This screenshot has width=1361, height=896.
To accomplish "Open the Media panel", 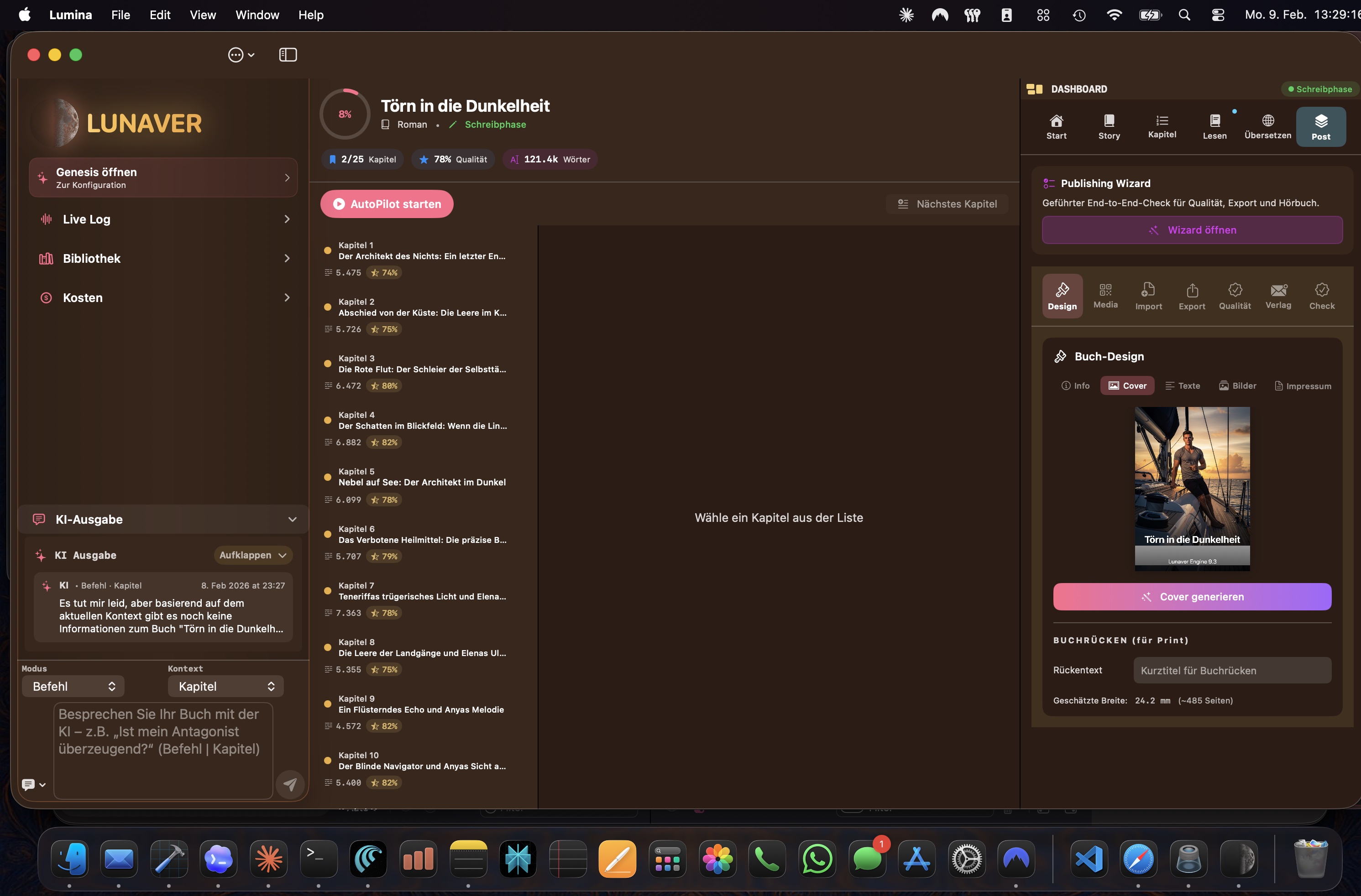I will [1105, 296].
